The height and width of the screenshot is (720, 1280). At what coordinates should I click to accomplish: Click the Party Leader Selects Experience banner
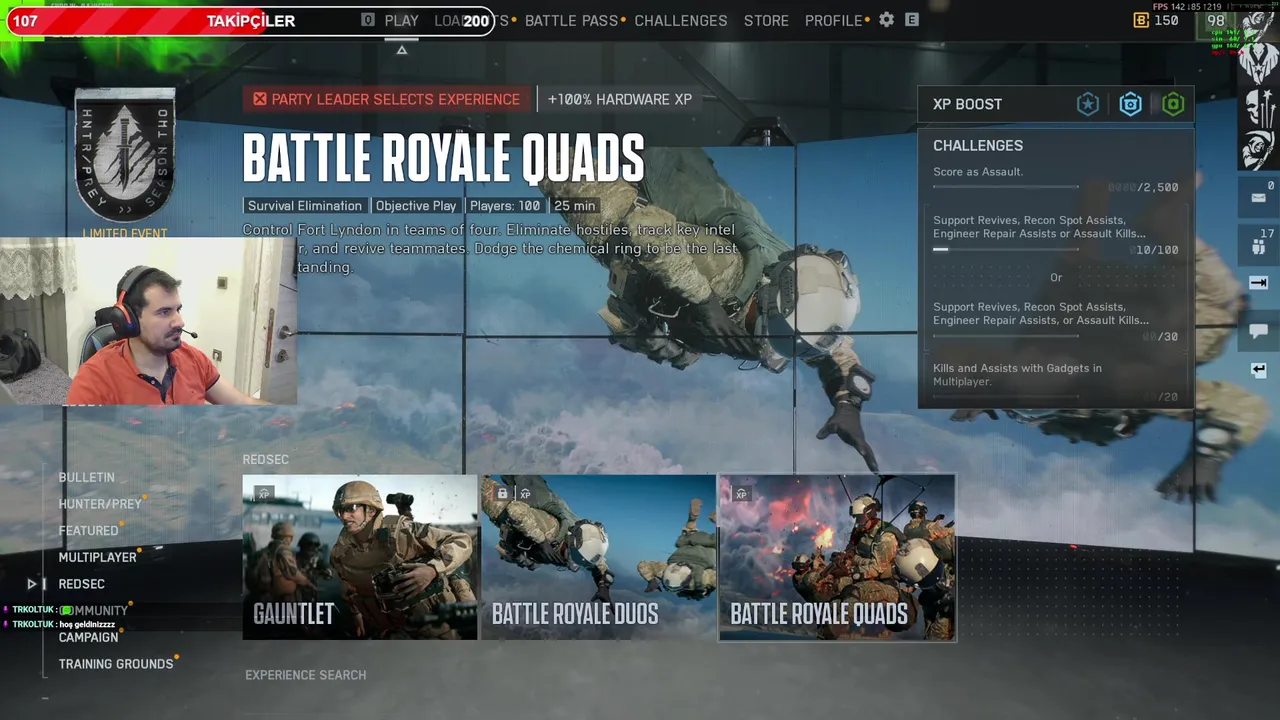389,99
